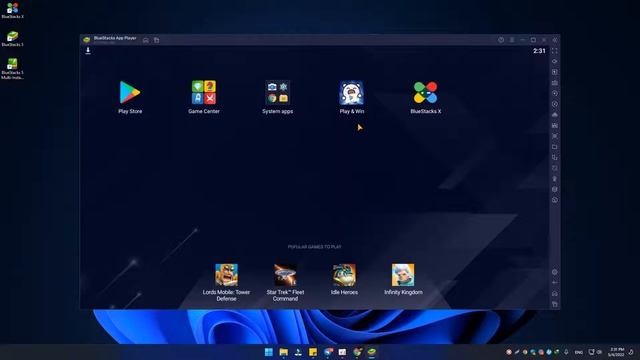
Task: Open the yellow Sticky Notes taskbar icon
Action: coord(313,352)
